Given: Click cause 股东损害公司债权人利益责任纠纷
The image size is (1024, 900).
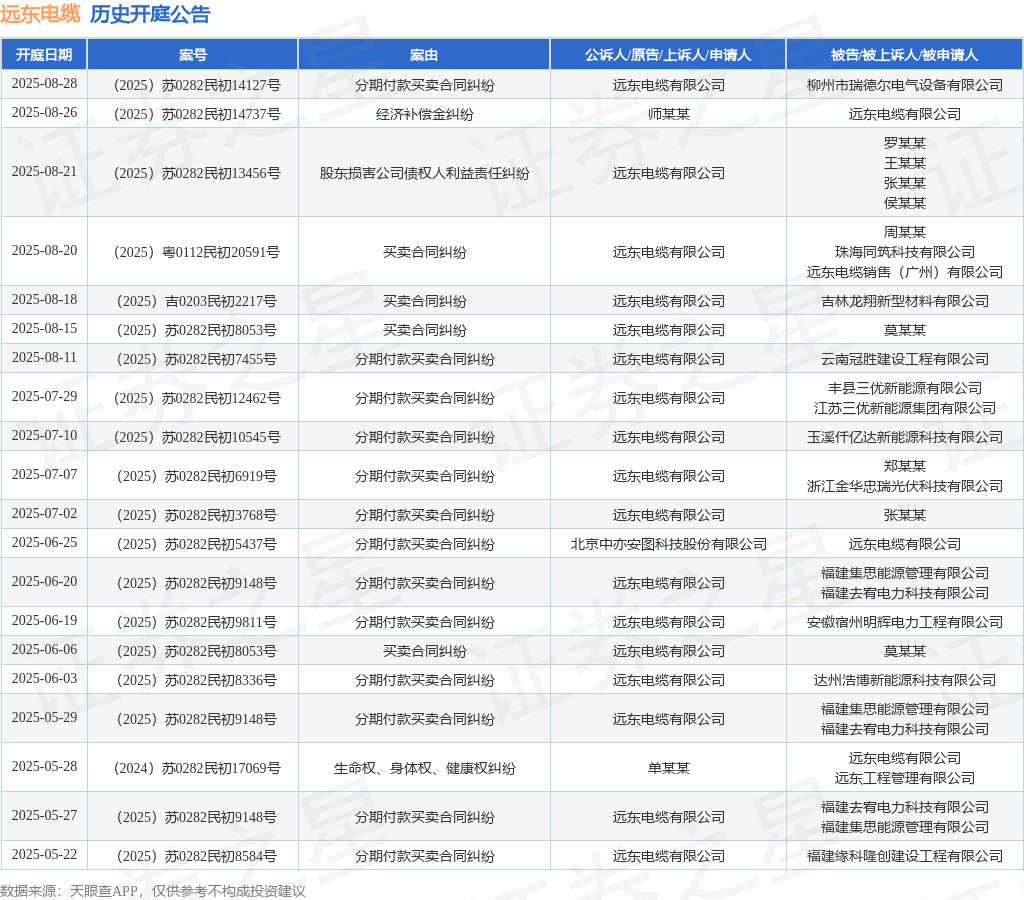Looking at the screenshot, I should coord(424,173).
